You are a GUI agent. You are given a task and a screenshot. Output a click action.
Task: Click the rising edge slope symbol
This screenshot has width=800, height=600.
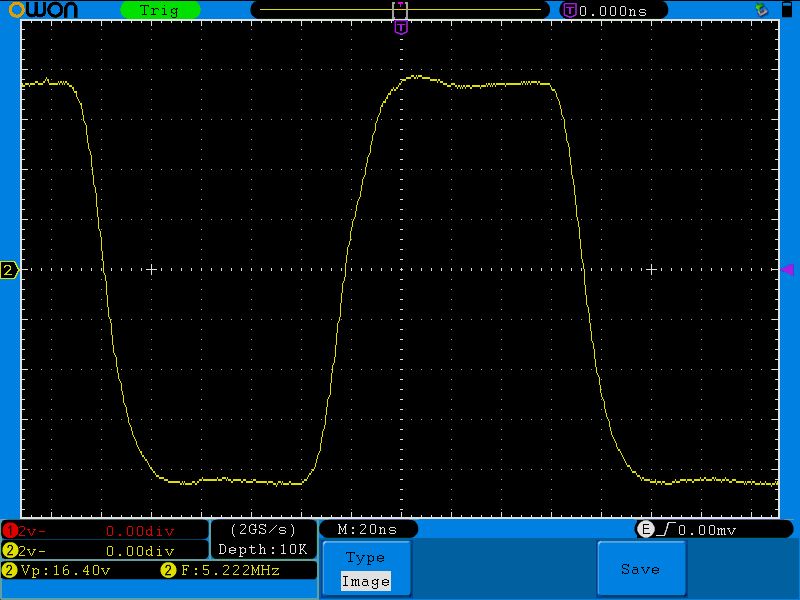[x=666, y=530]
